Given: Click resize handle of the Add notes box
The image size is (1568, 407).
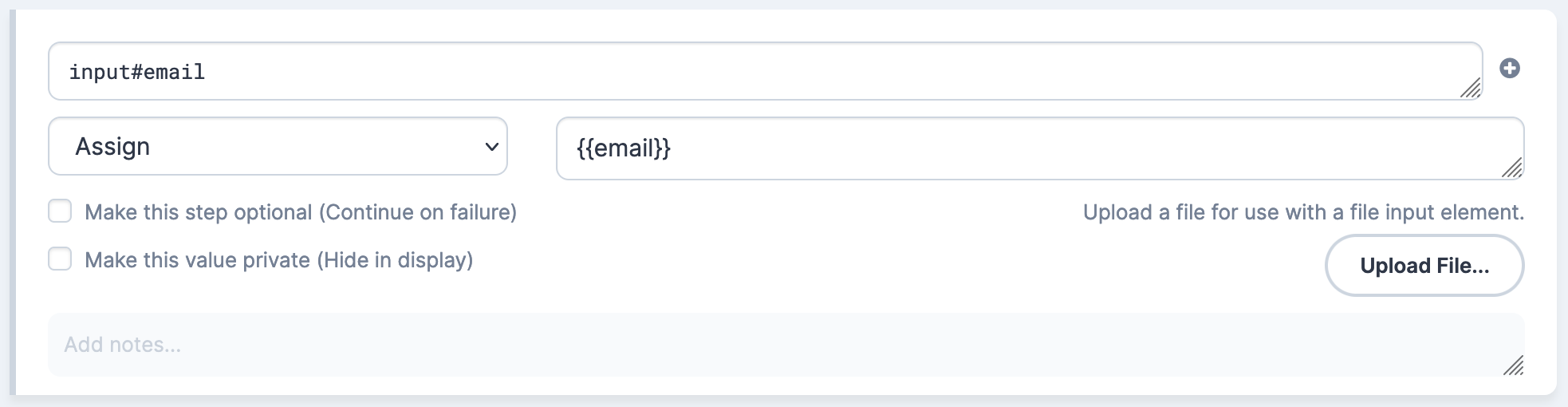Looking at the screenshot, I should click(x=1513, y=366).
